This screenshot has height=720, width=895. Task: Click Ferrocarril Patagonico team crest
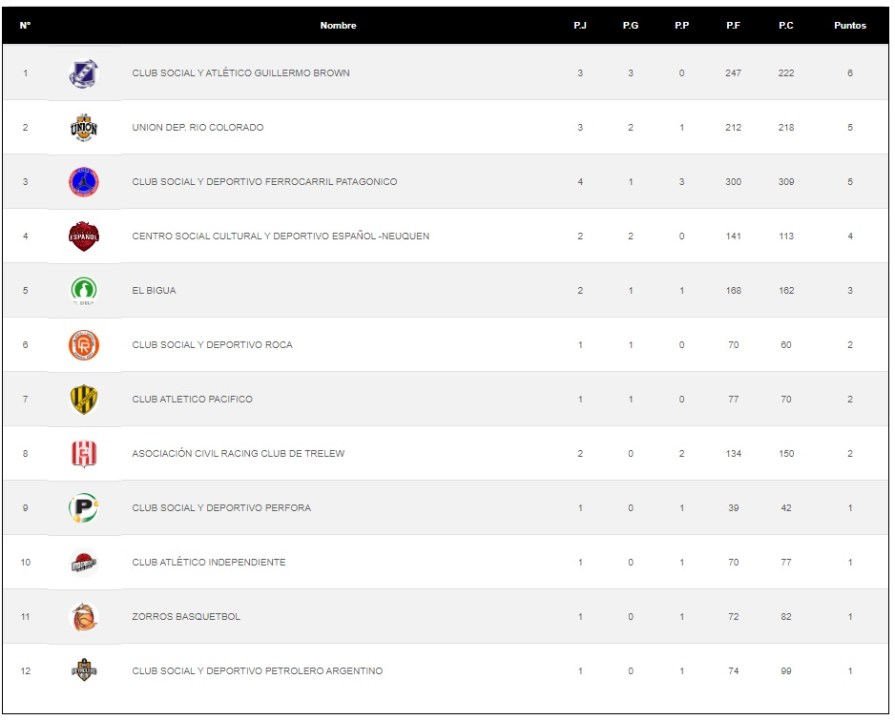point(84,182)
